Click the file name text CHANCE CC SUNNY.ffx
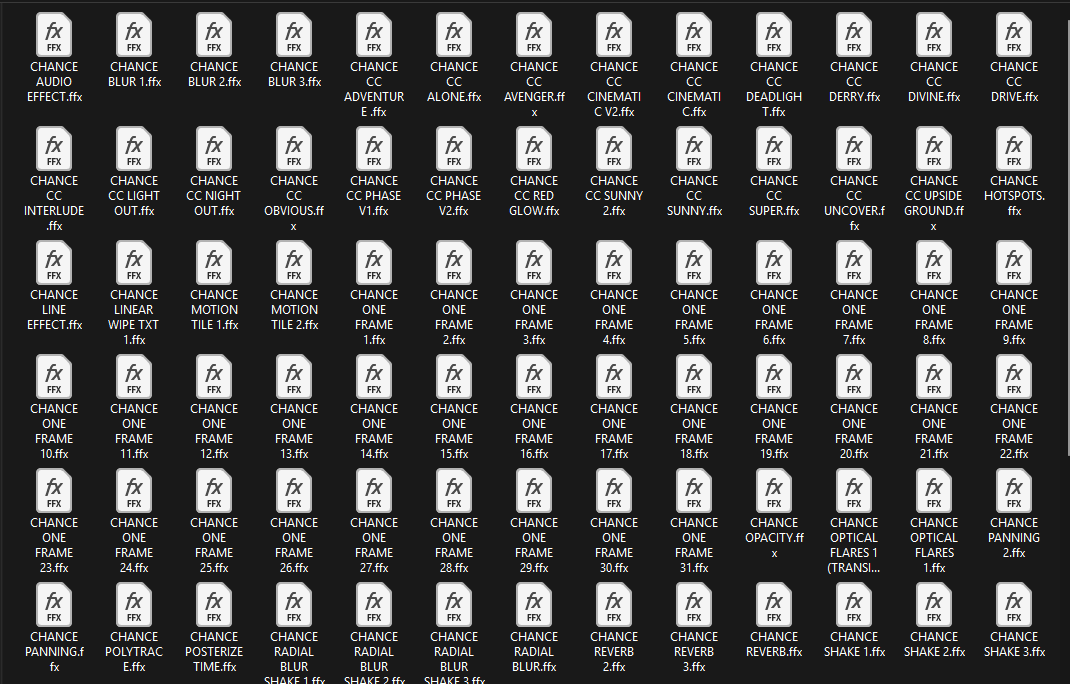This screenshot has width=1070, height=684. point(694,196)
